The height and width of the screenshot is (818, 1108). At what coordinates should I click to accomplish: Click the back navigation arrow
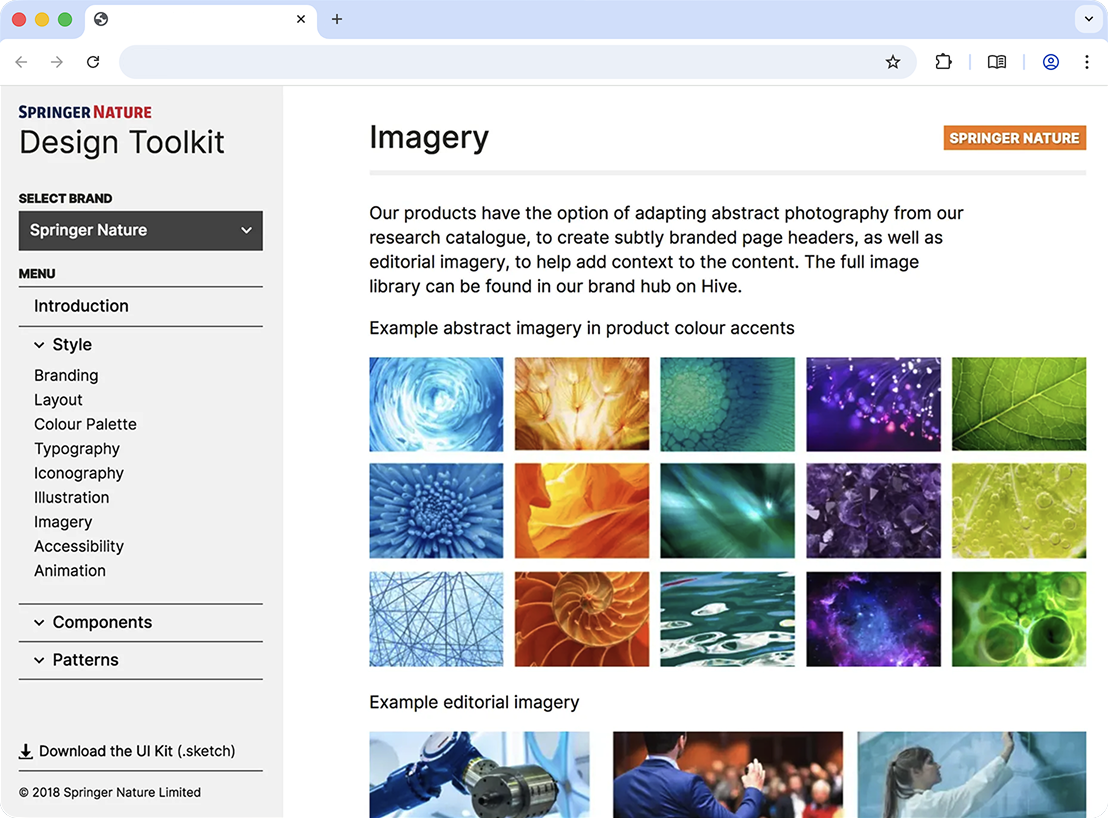tap(21, 62)
